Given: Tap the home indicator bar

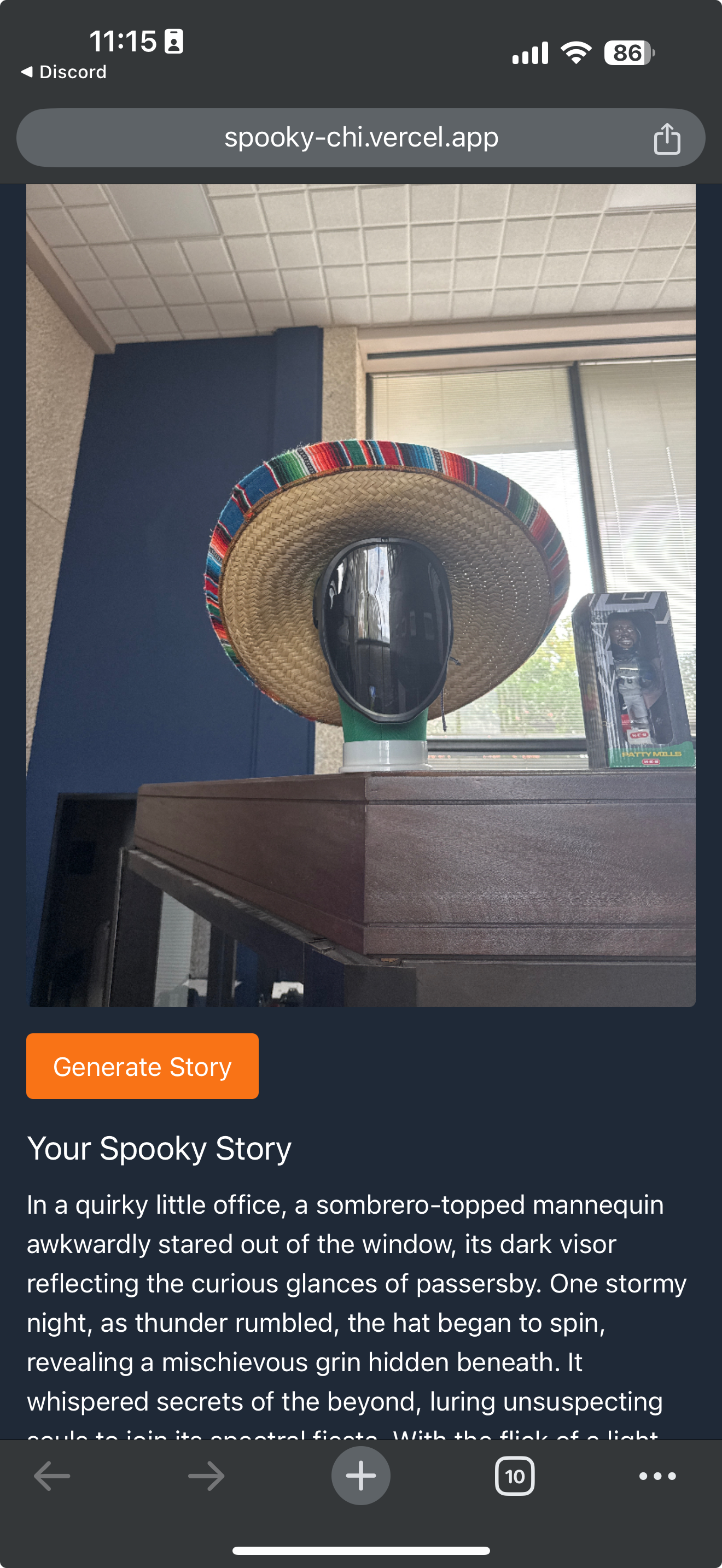Looking at the screenshot, I should [x=360, y=1551].
